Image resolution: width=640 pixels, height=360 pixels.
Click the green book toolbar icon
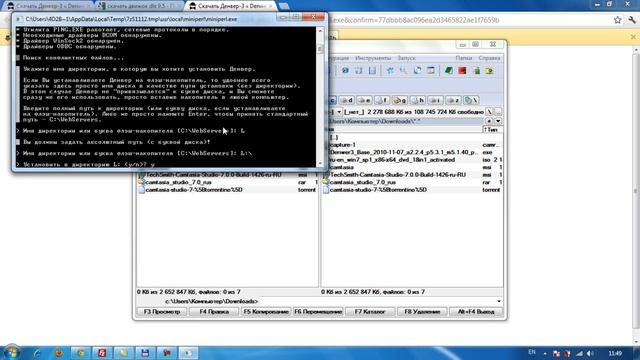449,71
